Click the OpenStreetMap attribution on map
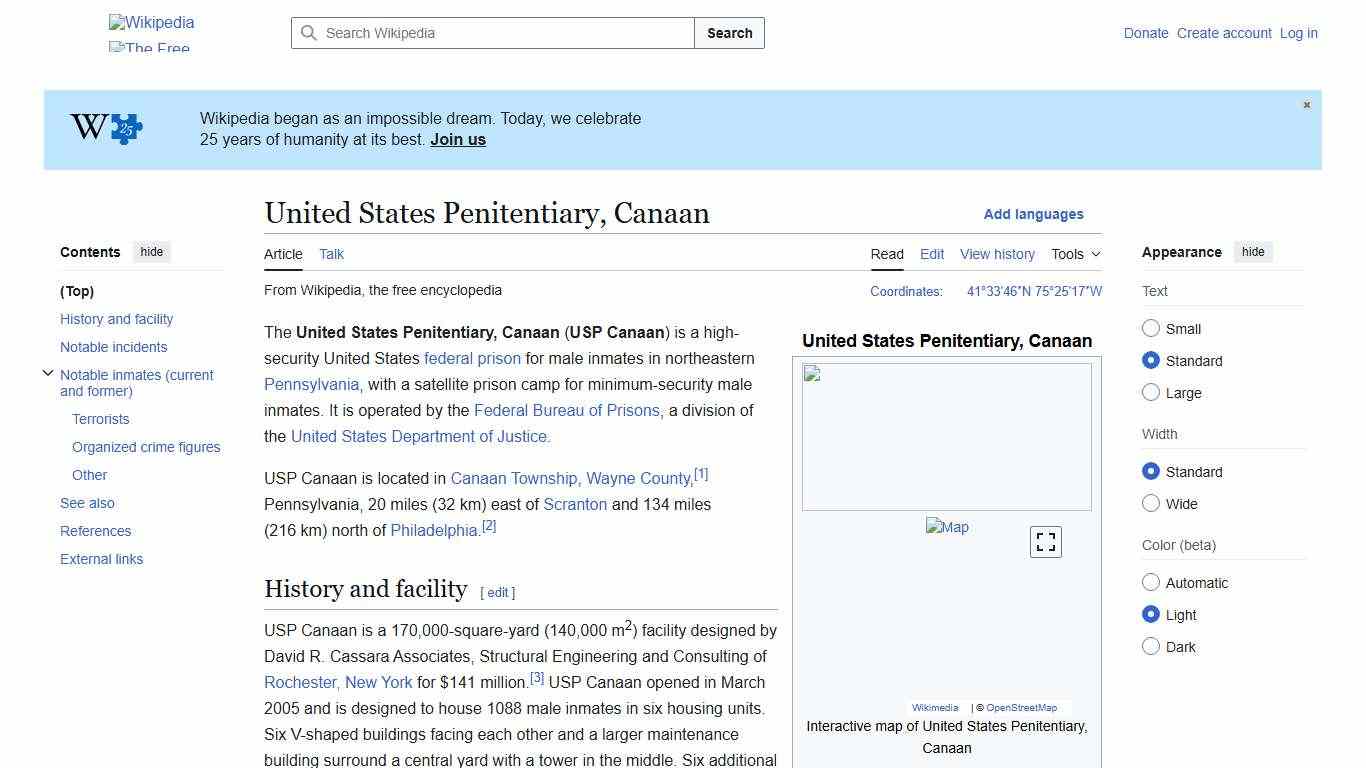This screenshot has width=1366, height=768. click(x=1022, y=707)
